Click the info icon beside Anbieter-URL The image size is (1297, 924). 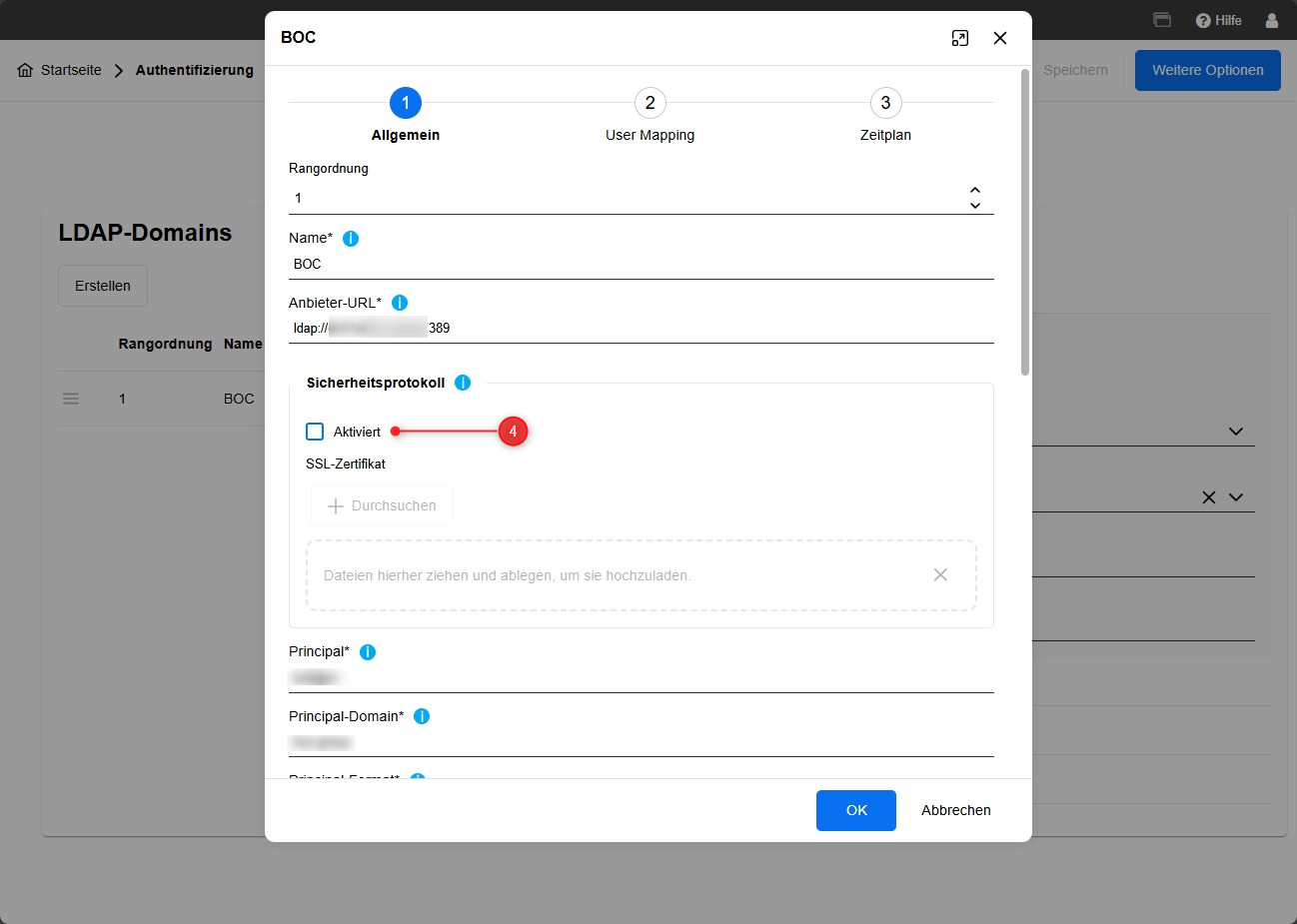tap(400, 303)
